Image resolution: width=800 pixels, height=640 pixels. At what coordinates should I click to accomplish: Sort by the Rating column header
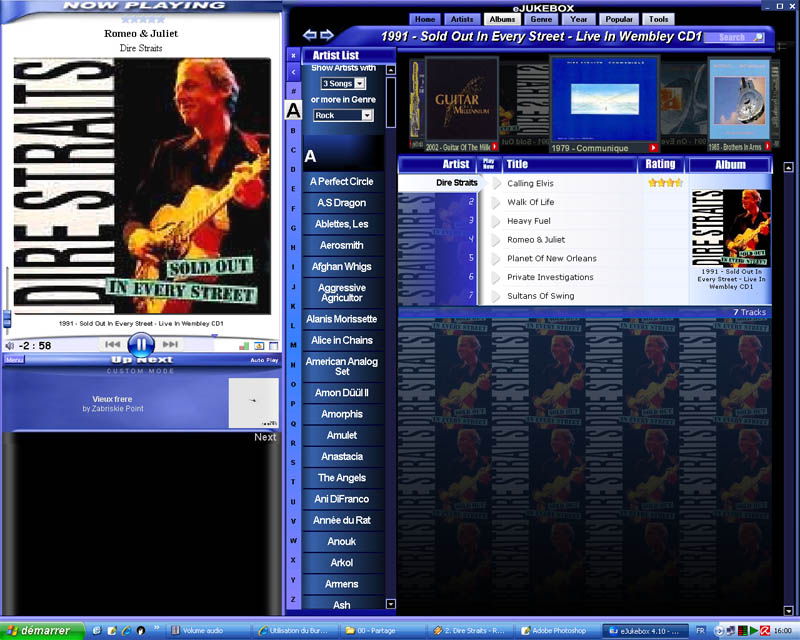click(x=660, y=164)
